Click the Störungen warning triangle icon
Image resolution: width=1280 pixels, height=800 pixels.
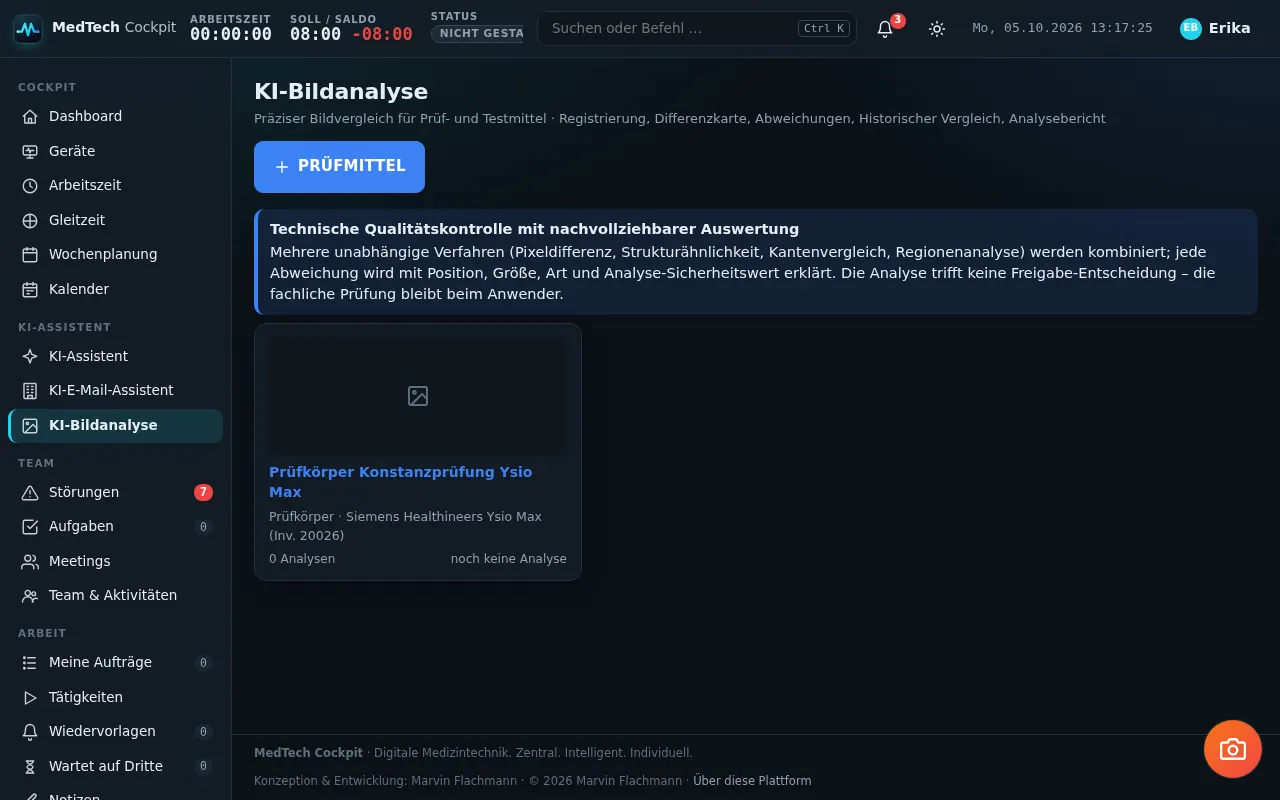[x=30, y=492]
